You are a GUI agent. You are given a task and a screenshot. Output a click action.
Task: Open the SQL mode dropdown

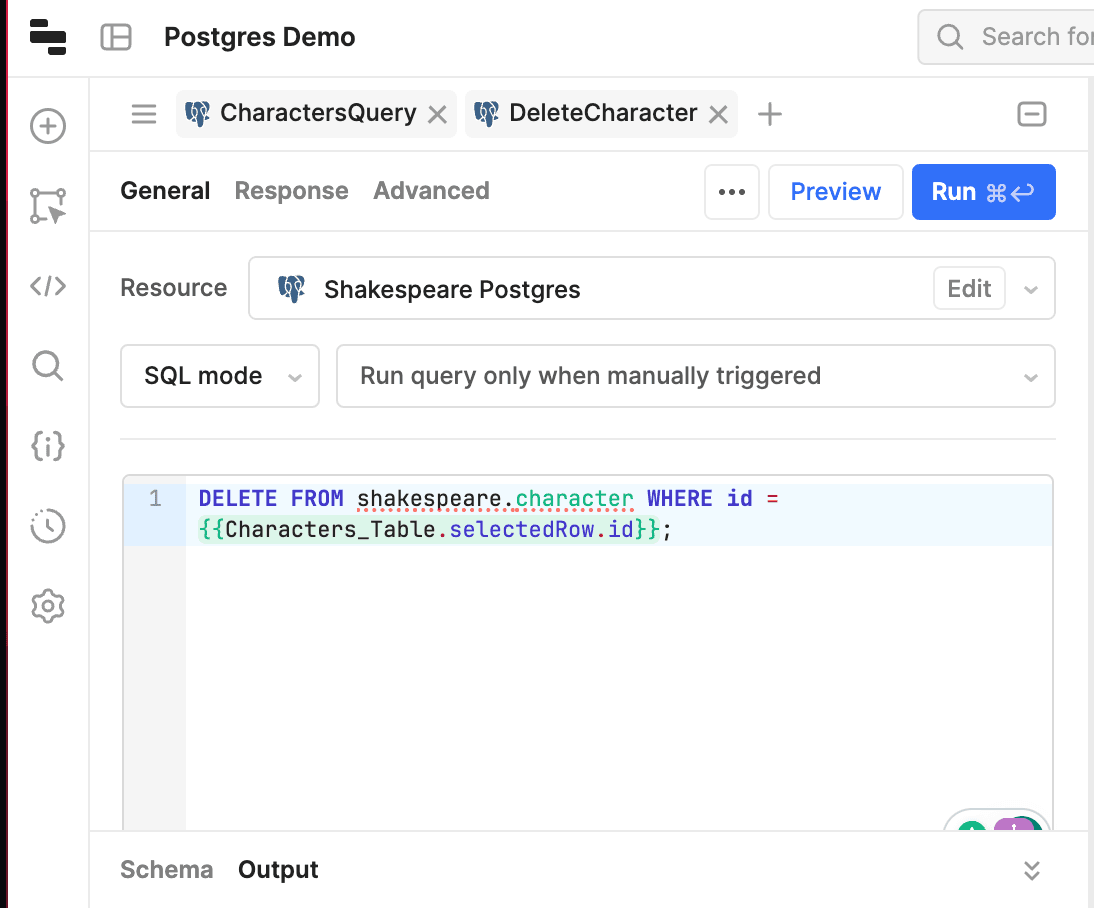220,376
